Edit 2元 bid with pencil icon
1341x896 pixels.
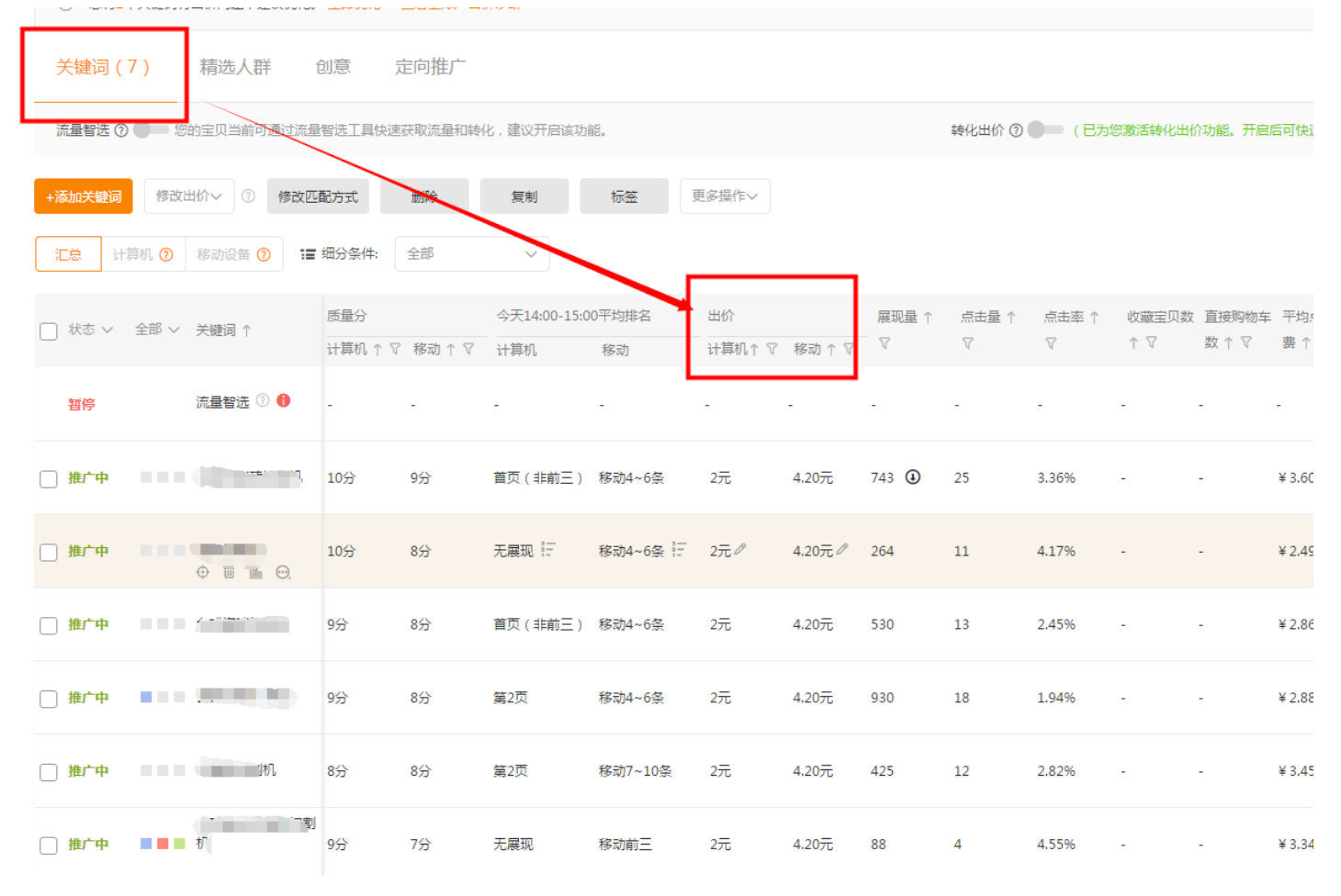click(740, 549)
